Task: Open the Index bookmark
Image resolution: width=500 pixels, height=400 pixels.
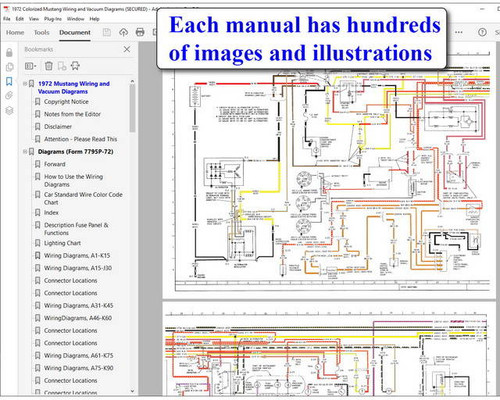Action: point(51,213)
